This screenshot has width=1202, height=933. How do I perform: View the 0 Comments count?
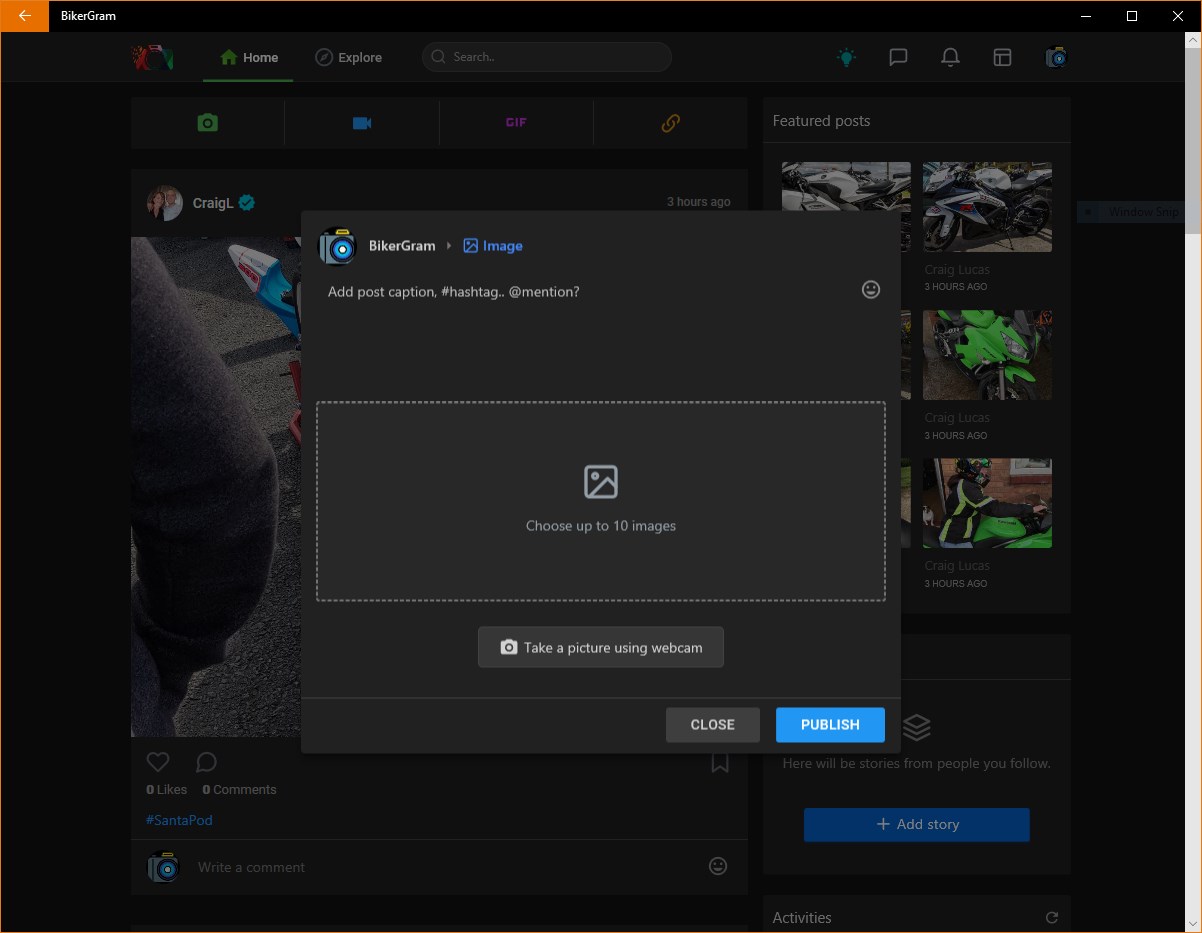point(239,790)
